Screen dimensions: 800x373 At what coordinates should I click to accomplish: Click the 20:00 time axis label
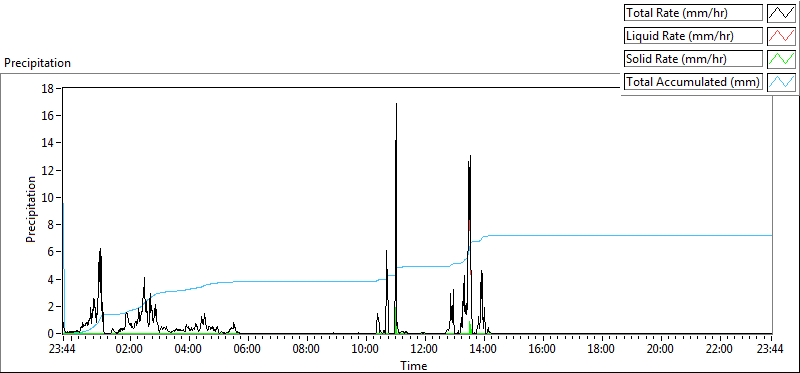coord(661,350)
